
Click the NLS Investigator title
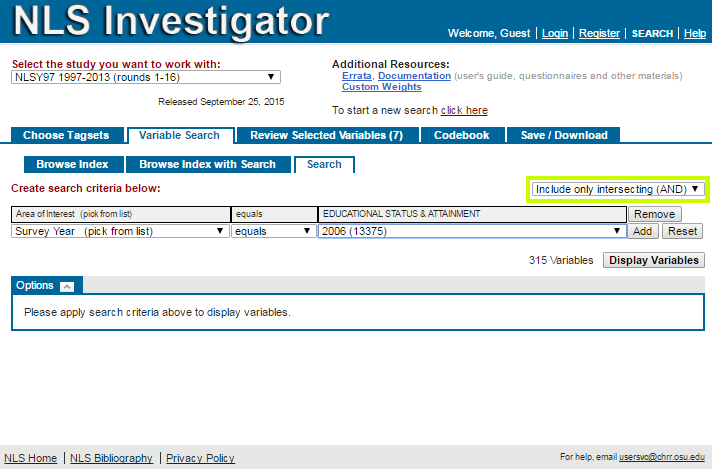[171, 21]
